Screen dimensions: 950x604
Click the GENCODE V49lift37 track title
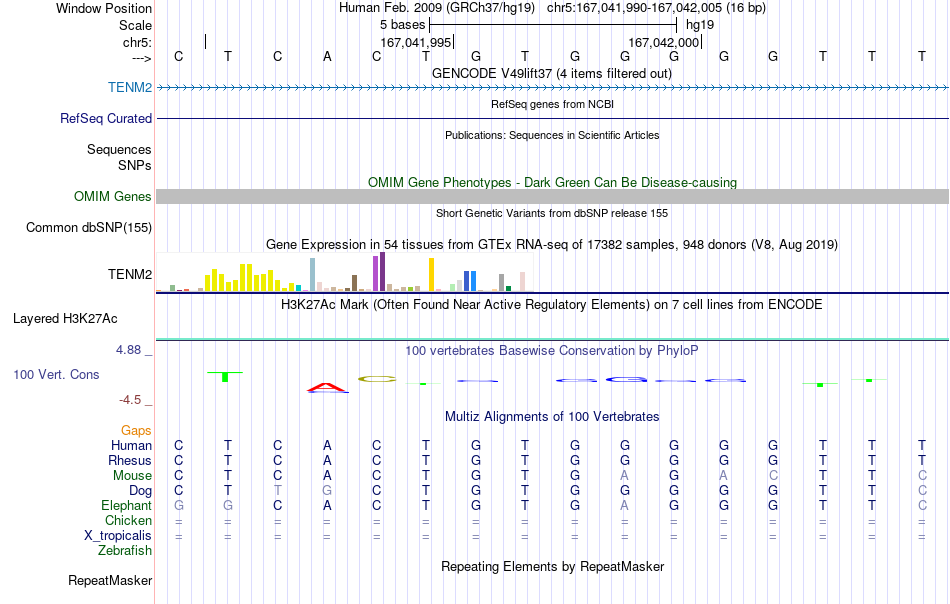tap(552, 73)
